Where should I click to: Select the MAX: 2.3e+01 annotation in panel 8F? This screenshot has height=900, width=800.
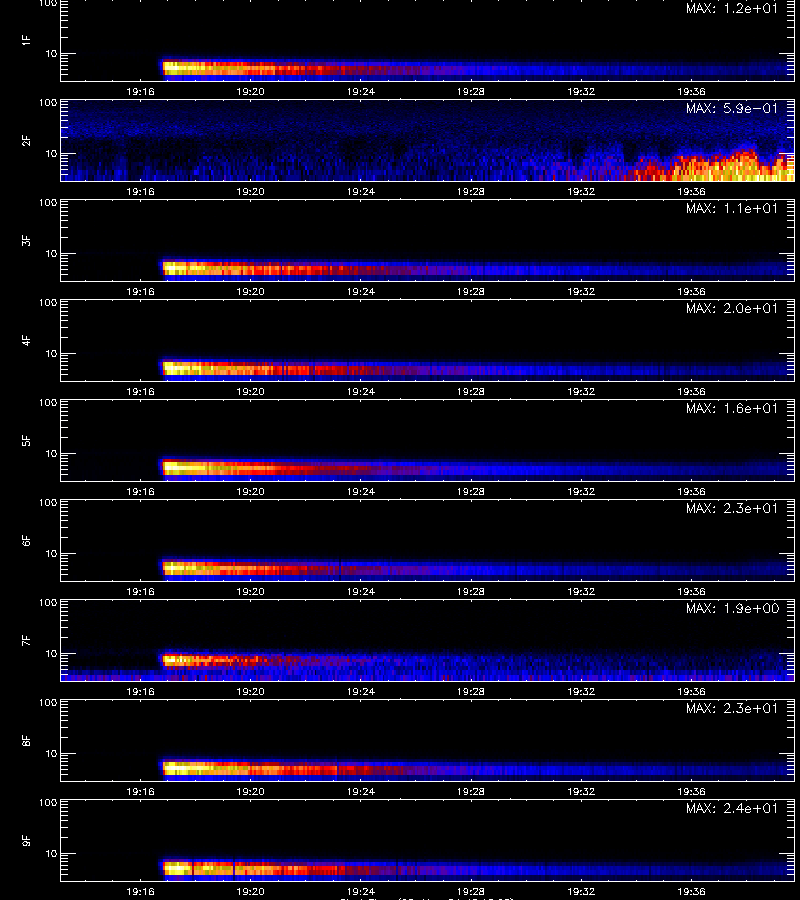coord(732,708)
